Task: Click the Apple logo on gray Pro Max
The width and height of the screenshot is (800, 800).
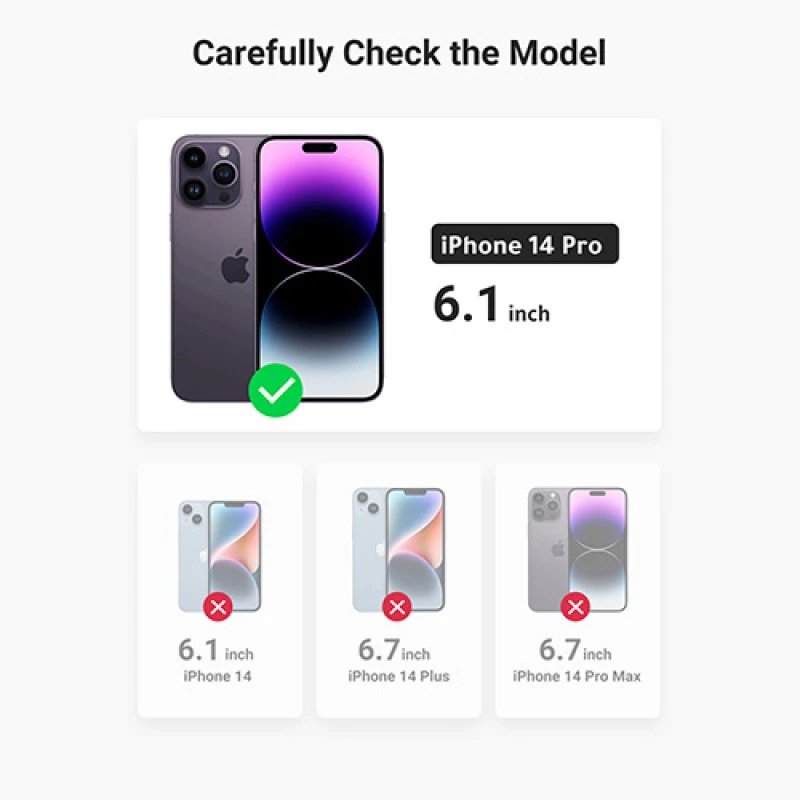Action: (x=557, y=547)
